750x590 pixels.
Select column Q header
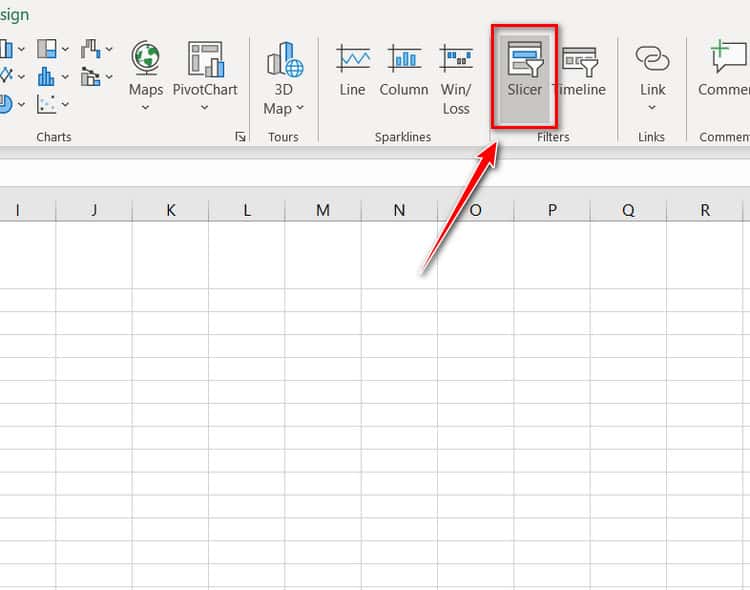click(628, 210)
